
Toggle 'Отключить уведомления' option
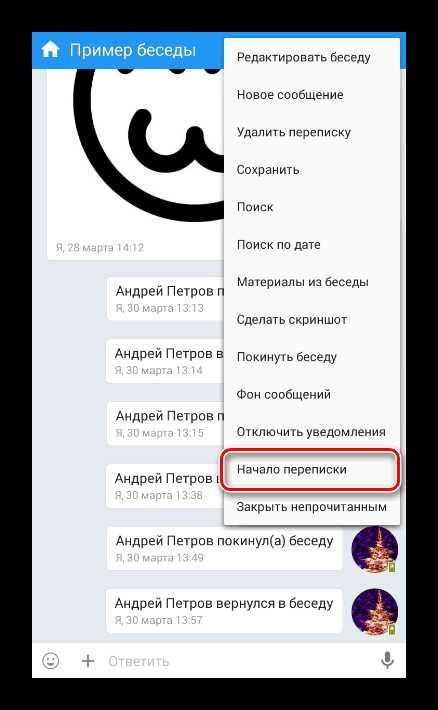click(312, 432)
